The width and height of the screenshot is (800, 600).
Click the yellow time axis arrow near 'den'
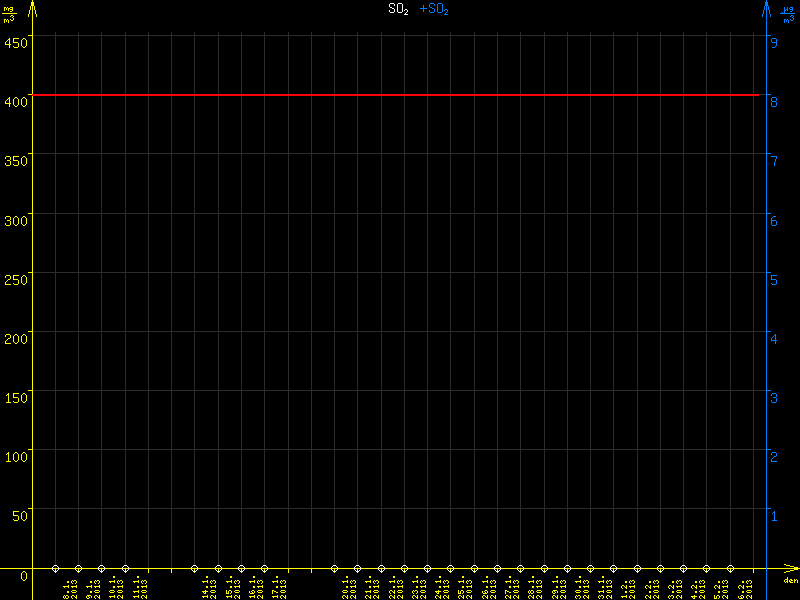coord(787,568)
